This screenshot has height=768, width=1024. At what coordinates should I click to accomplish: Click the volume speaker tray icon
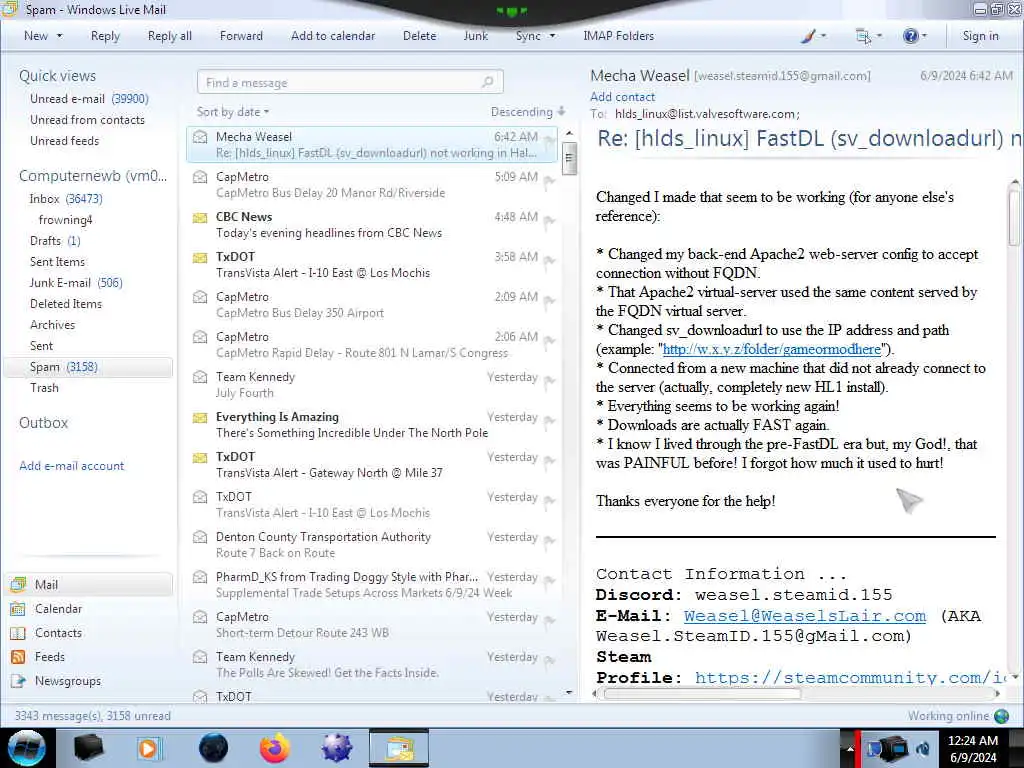923,749
